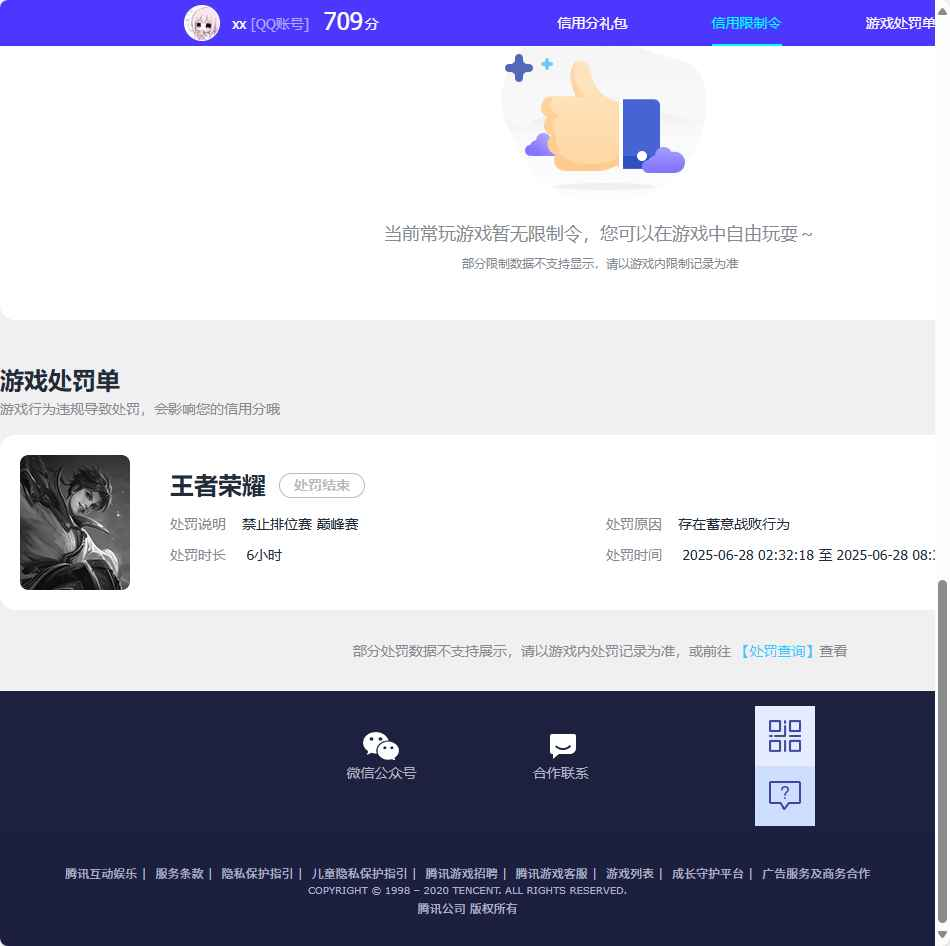Open the 腾讯游戏招聘 footer link

pos(461,873)
